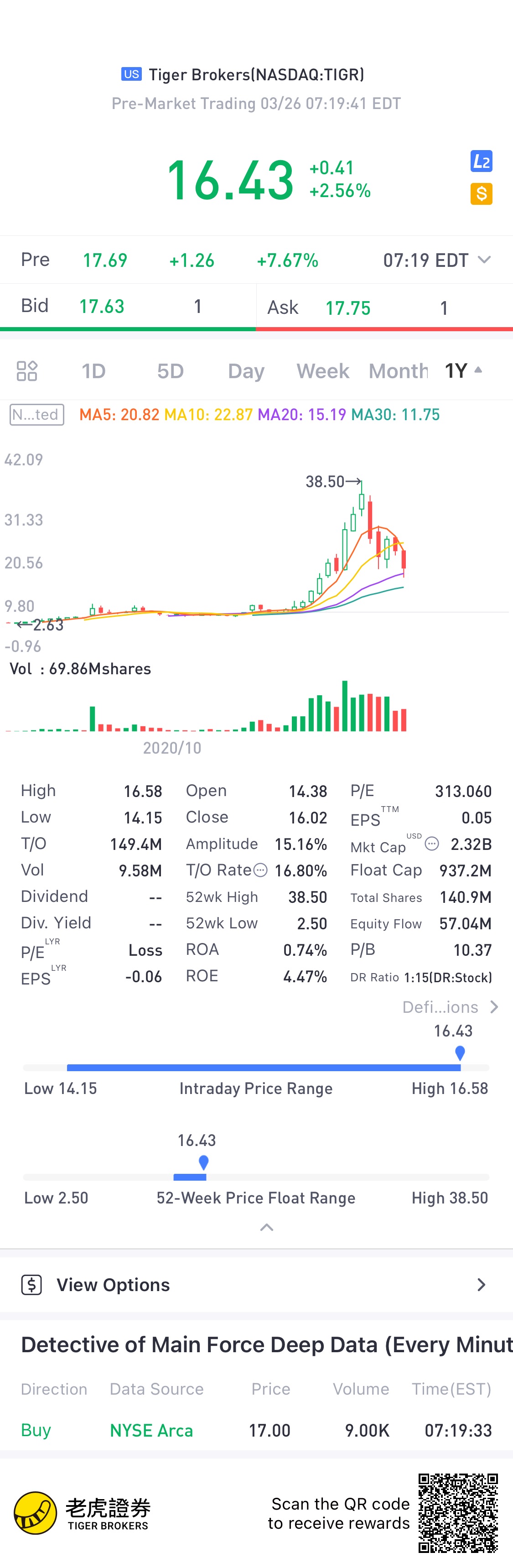Tap the 2.63 low marker on chart
Screen dimensions: 513x1568
click(x=40, y=625)
